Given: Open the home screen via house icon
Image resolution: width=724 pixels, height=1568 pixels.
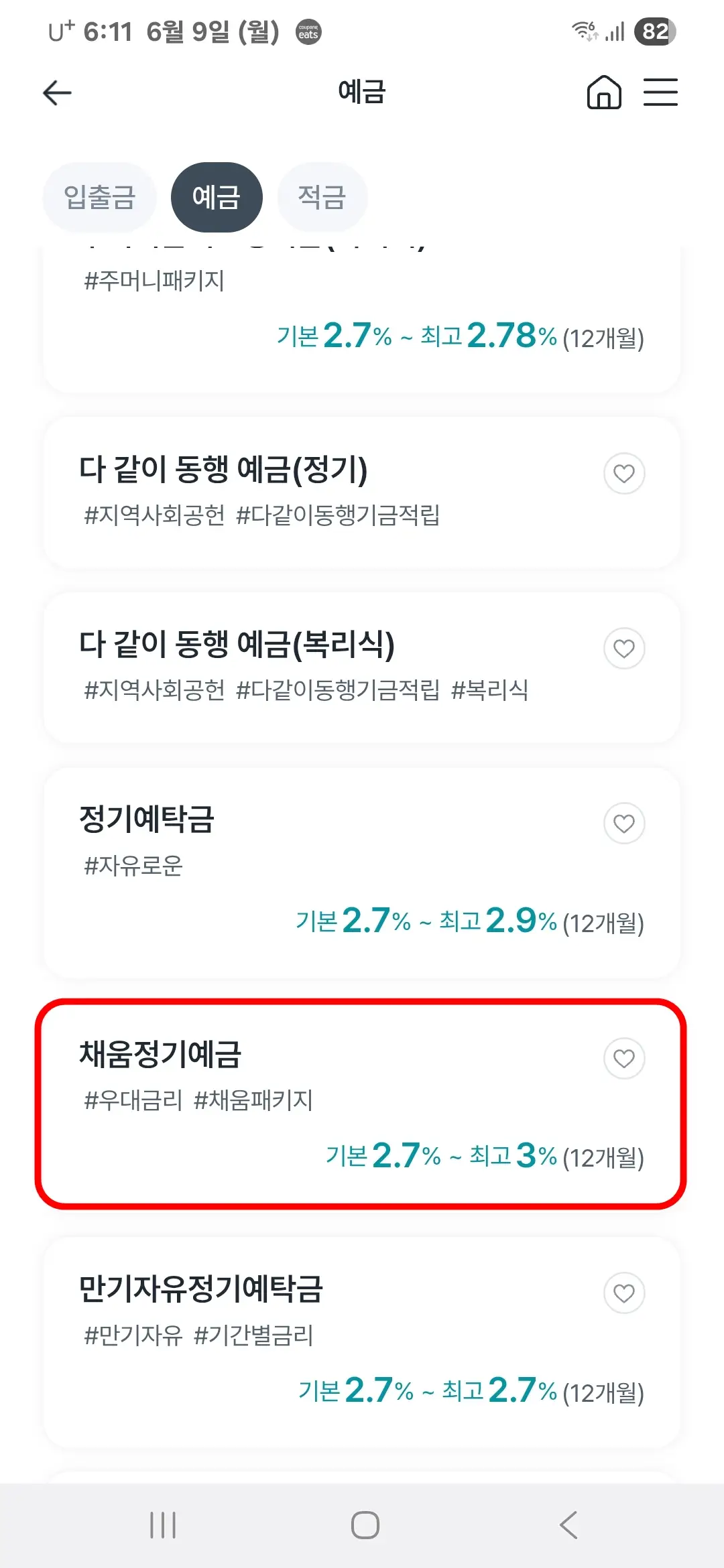Looking at the screenshot, I should tap(603, 94).
